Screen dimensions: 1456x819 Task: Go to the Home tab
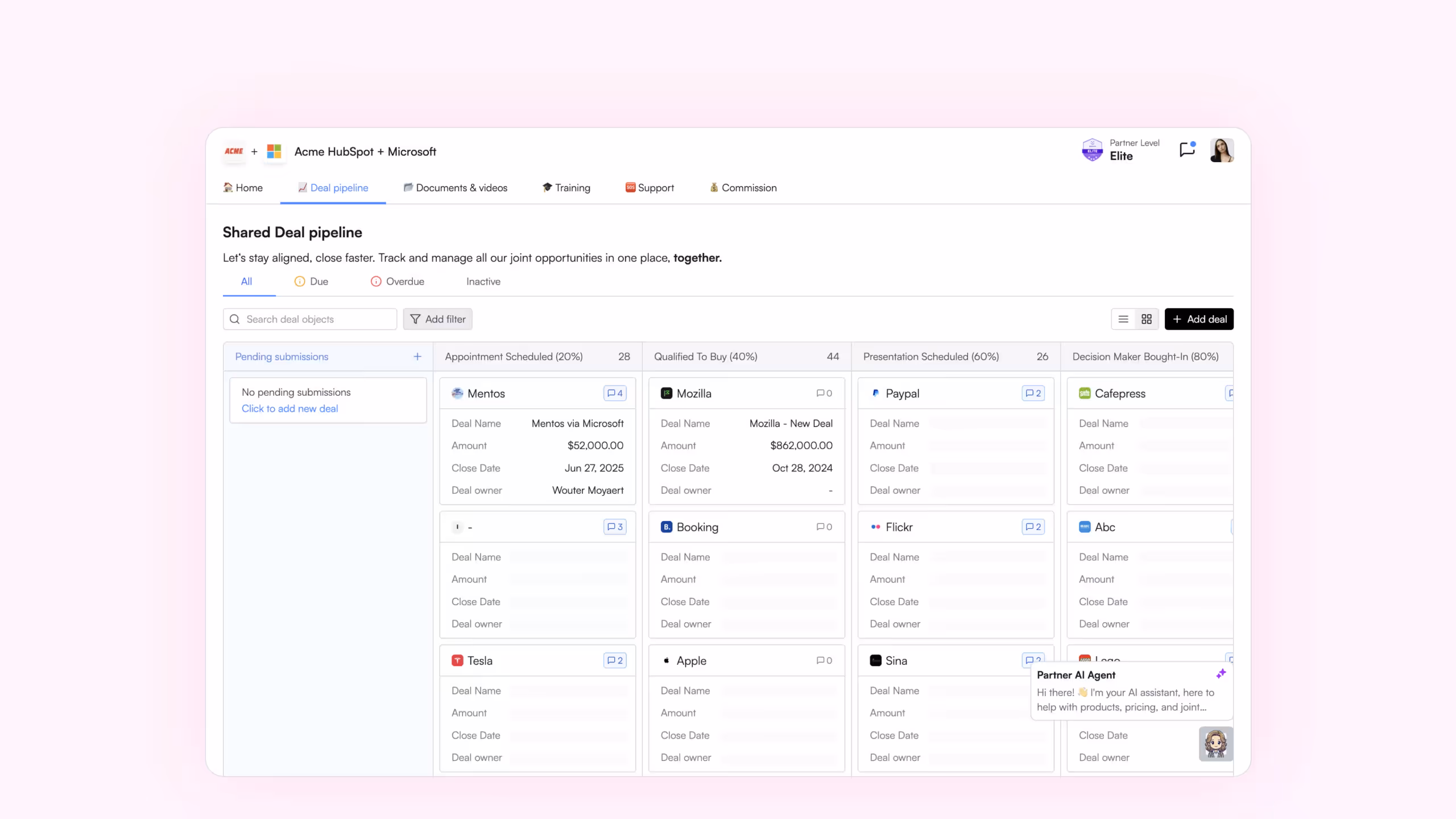click(x=243, y=188)
